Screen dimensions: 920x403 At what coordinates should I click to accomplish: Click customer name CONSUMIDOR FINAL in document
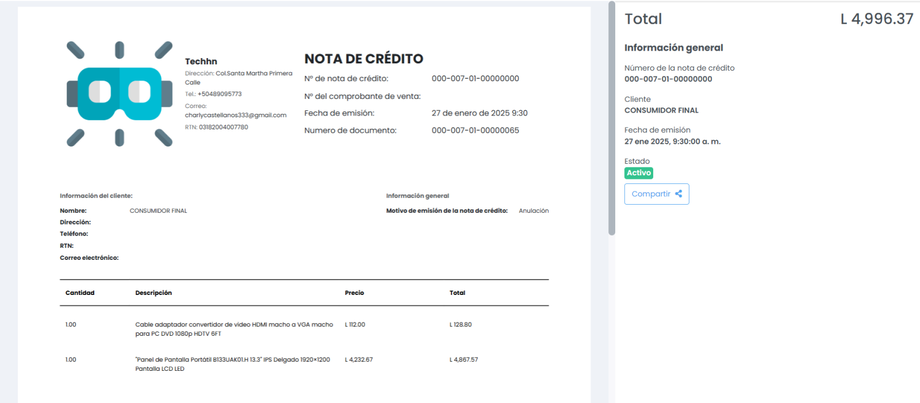[x=158, y=211]
